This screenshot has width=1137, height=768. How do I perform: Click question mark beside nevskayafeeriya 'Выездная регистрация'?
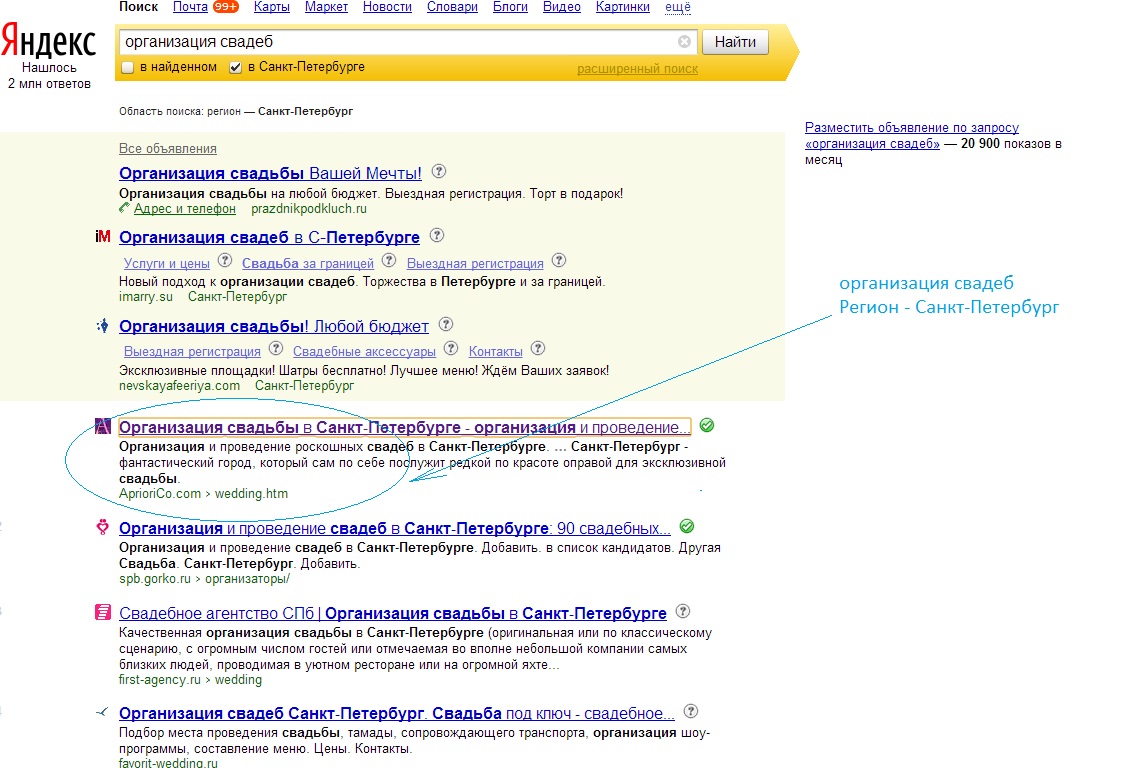(x=276, y=348)
